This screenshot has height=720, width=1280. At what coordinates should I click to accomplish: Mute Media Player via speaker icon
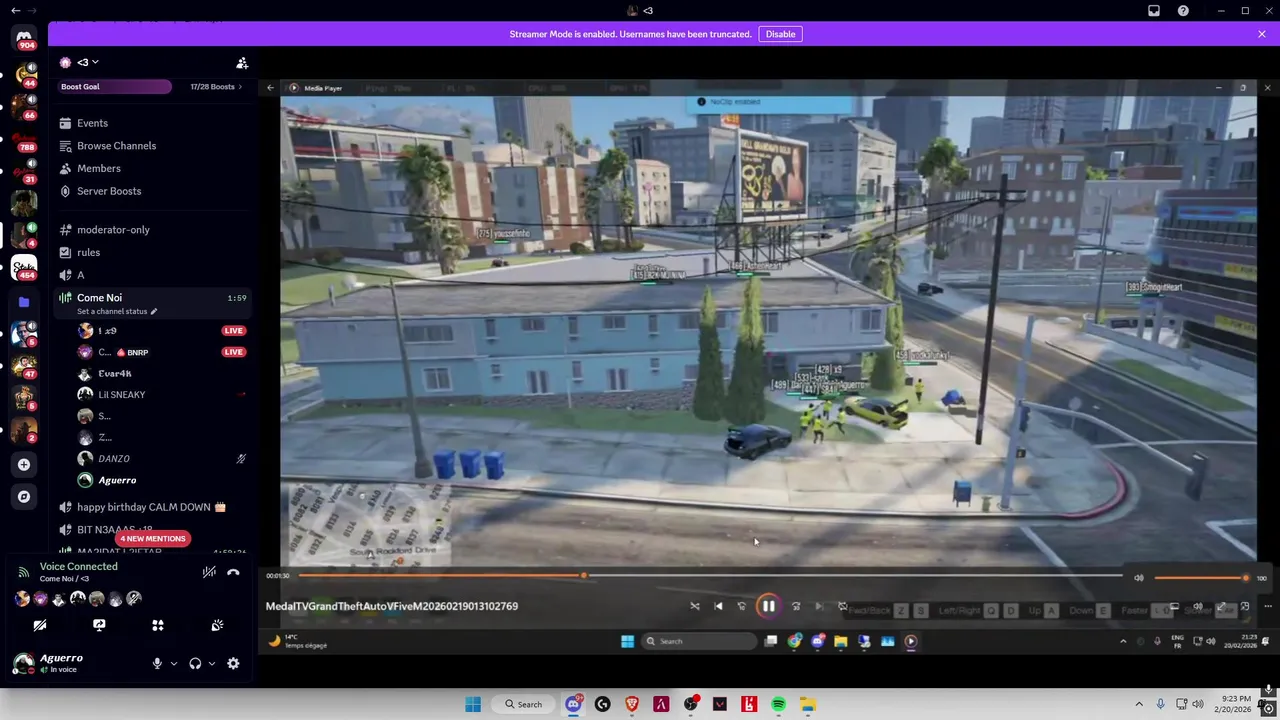(x=1139, y=578)
